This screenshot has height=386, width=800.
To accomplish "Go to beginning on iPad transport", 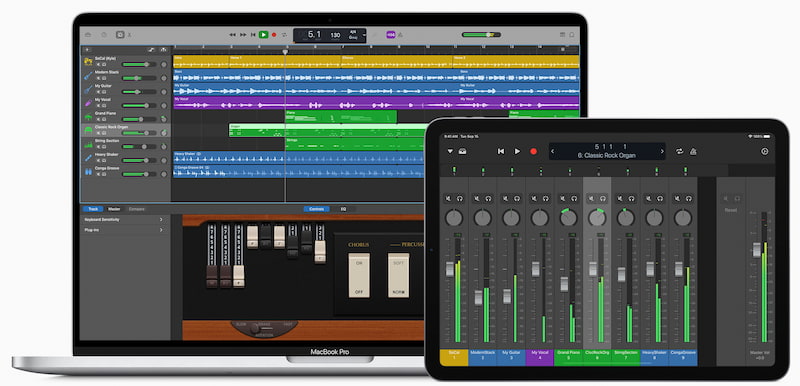I will (x=501, y=151).
